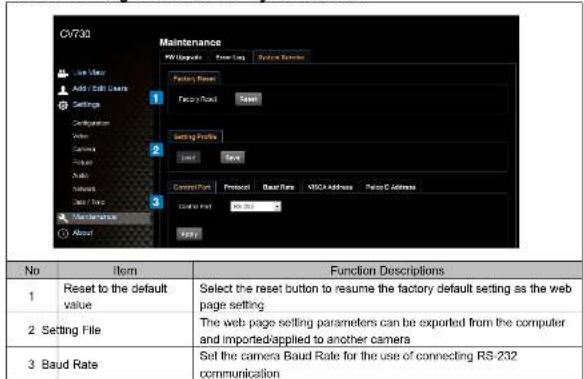This screenshot has height=379, width=584.
Task: Open Date / Time settings in sidebar
Action: coord(89,202)
